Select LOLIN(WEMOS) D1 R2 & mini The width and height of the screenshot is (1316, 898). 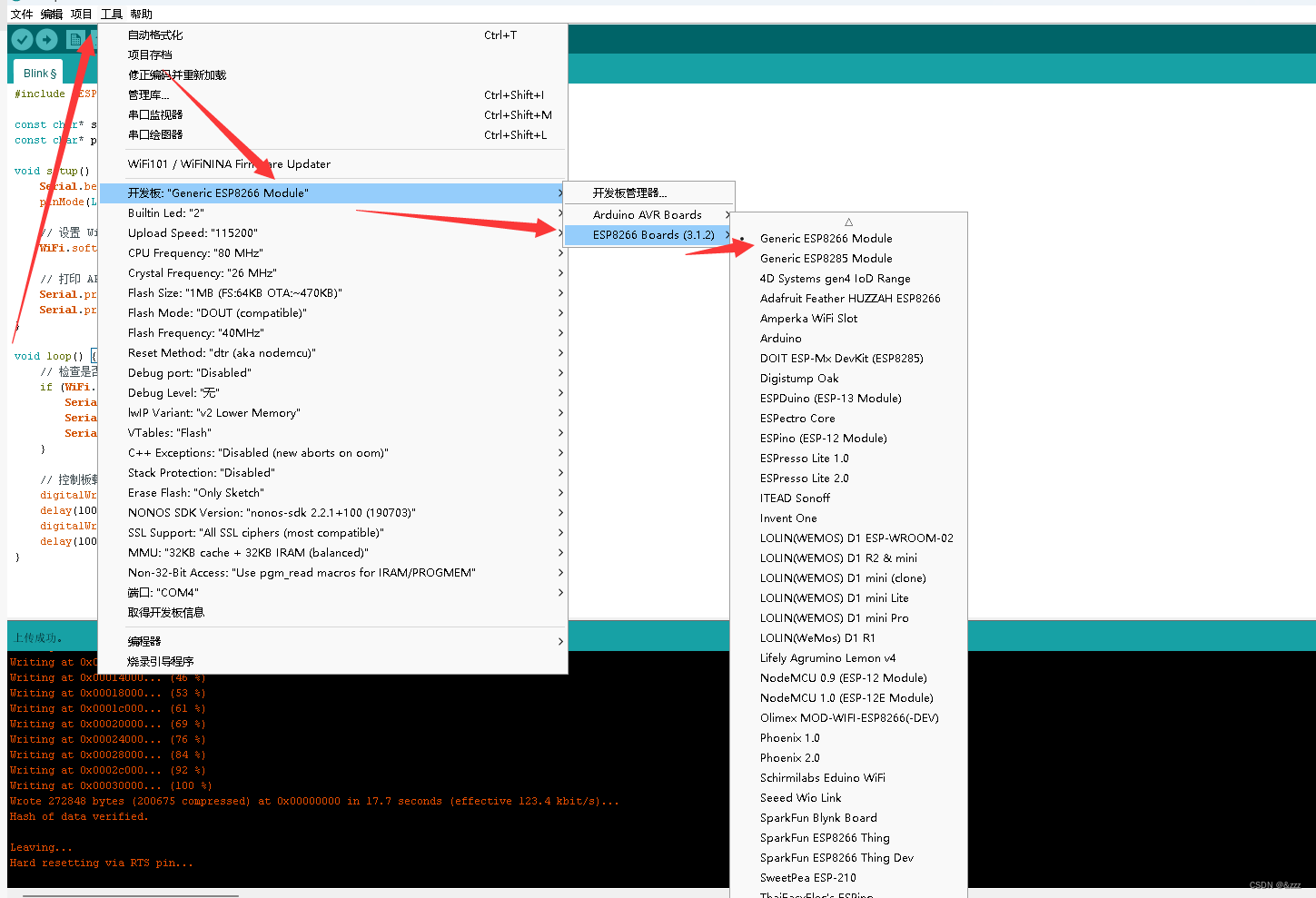coord(848,558)
